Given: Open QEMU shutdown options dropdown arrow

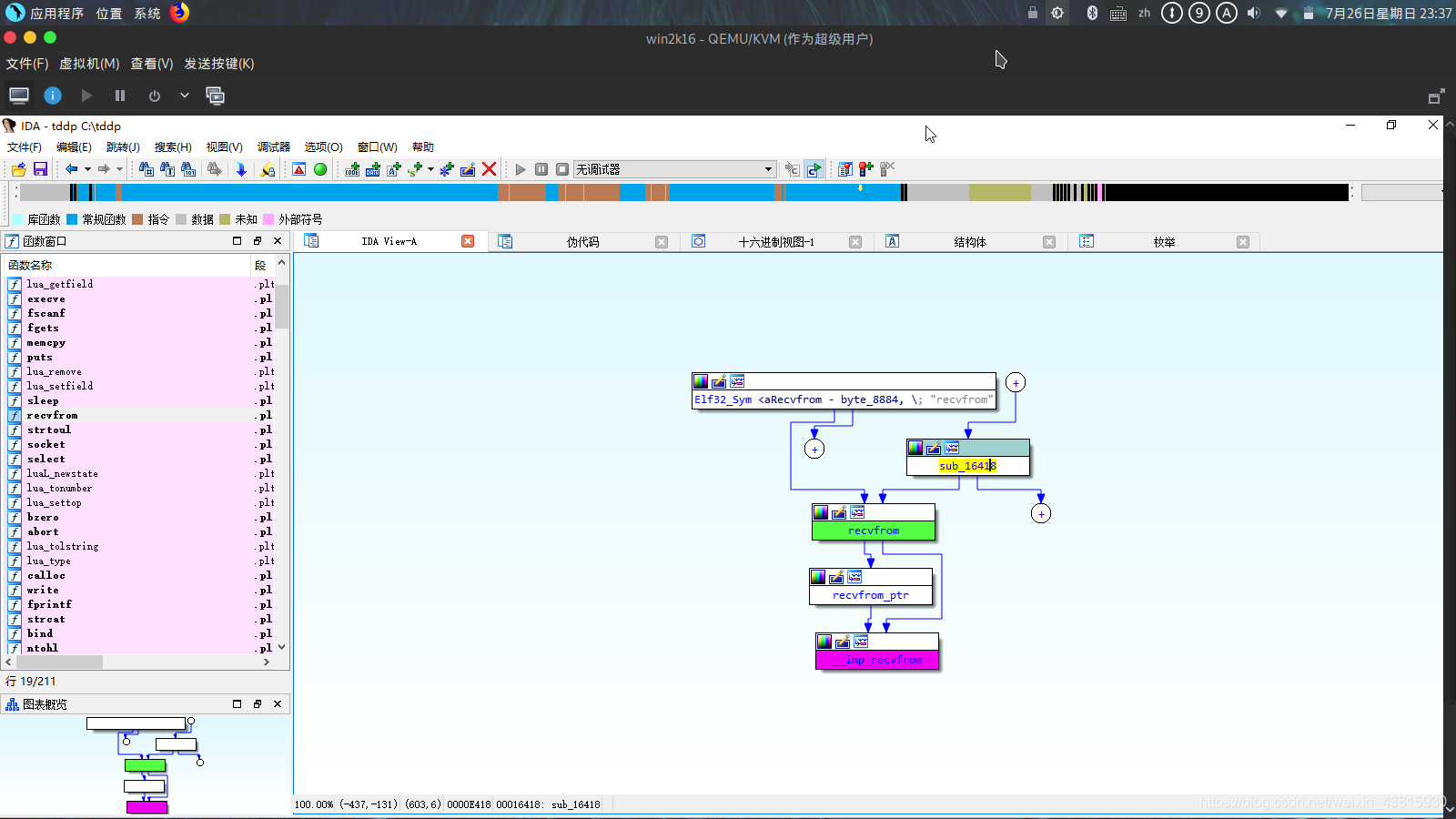Looking at the screenshot, I should [x=185, y=96].
